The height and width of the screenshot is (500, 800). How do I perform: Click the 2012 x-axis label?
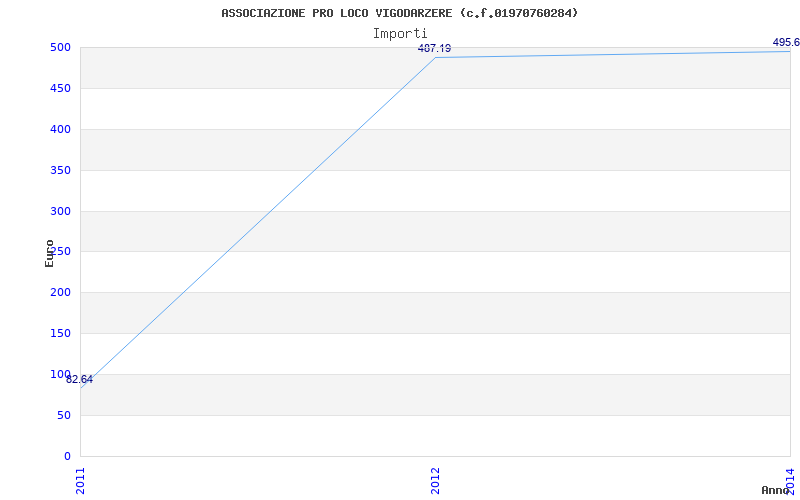click(435, 481)
